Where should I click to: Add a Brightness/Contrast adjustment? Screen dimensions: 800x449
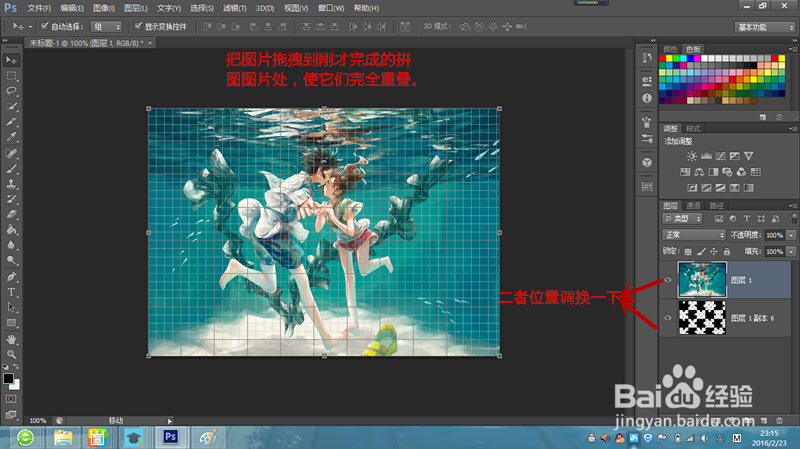click(x=691, y=156)
